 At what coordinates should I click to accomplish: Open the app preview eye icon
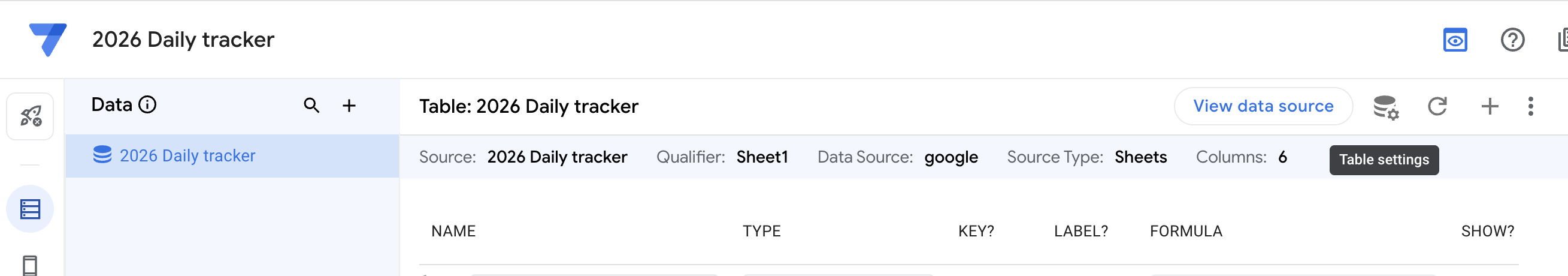[1455, 40]
